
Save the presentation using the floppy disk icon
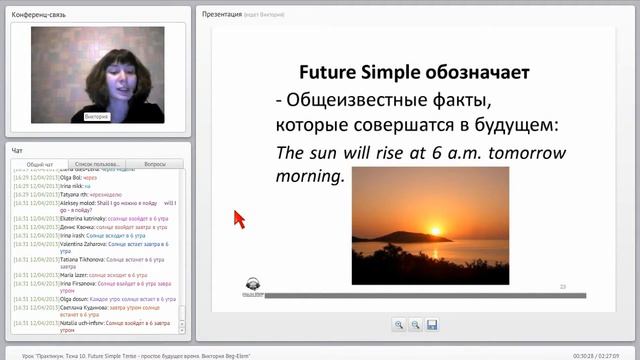432,325
